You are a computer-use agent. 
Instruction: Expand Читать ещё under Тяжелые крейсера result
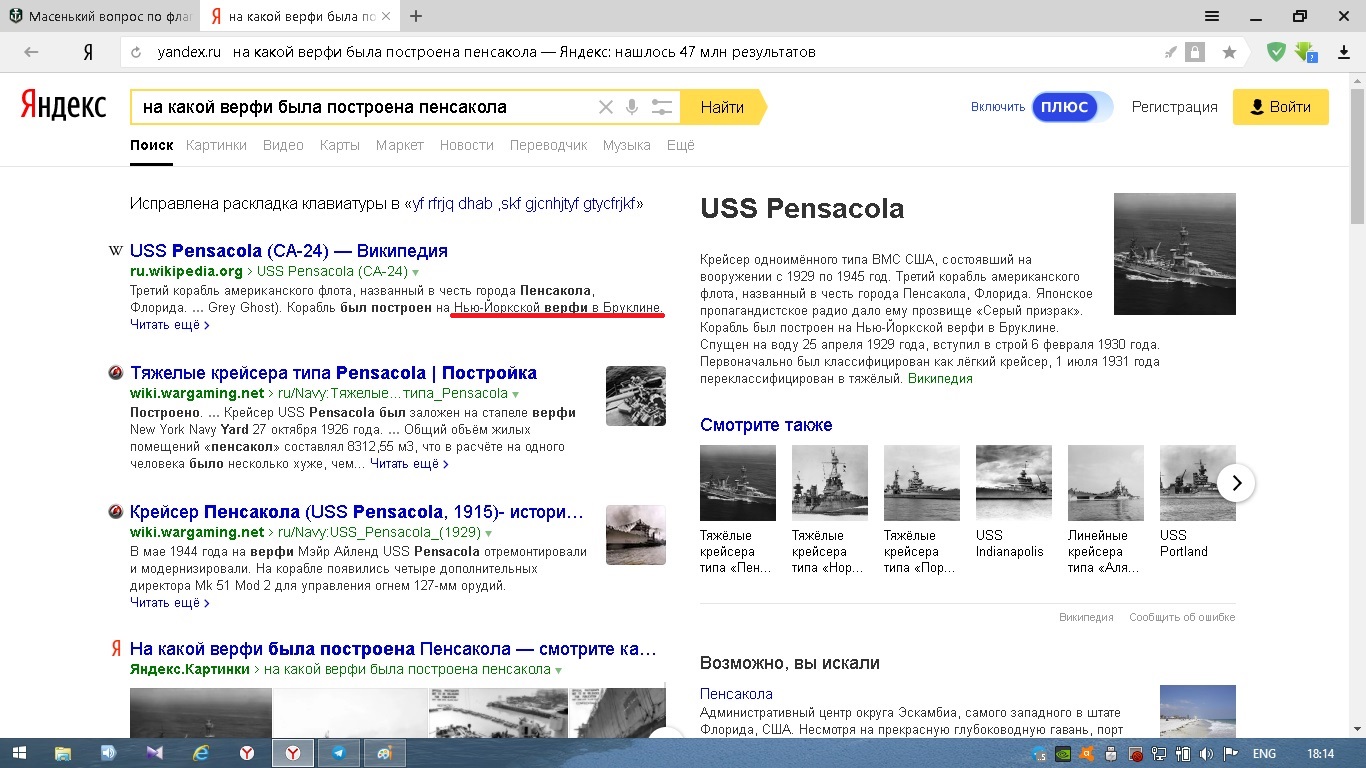click(x=409, y=464)
